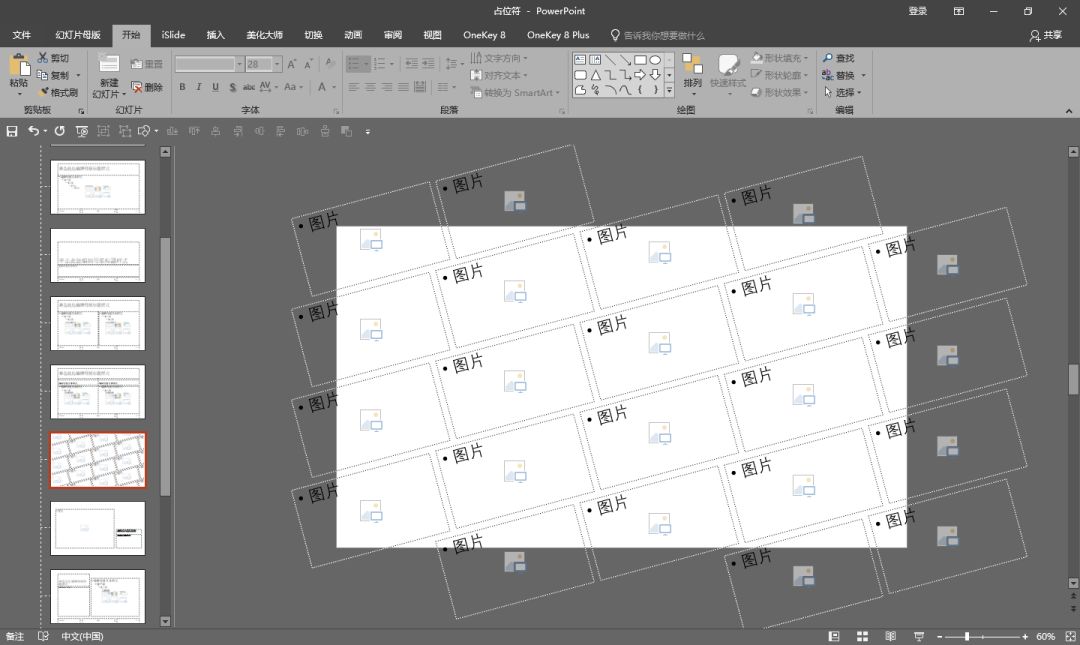Start slideshow from status bar icon
Screen dimensions: 1080x645
click(x=918, y=636)
